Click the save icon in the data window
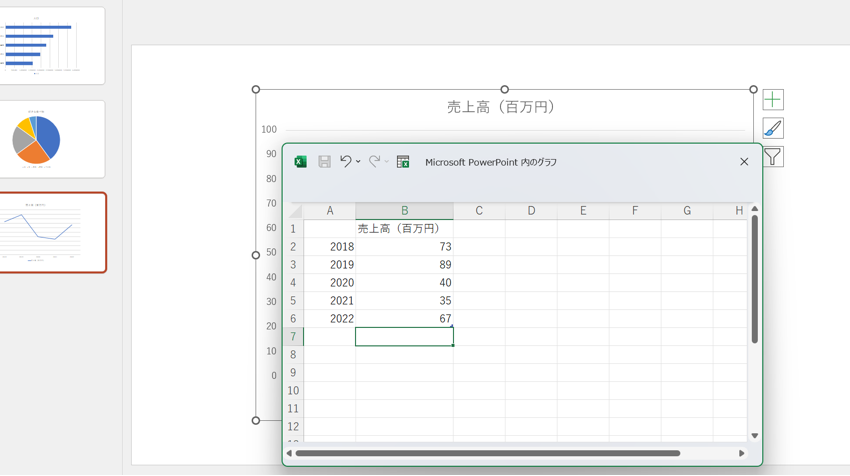This screenshot has width=850, height=476. 324,162
